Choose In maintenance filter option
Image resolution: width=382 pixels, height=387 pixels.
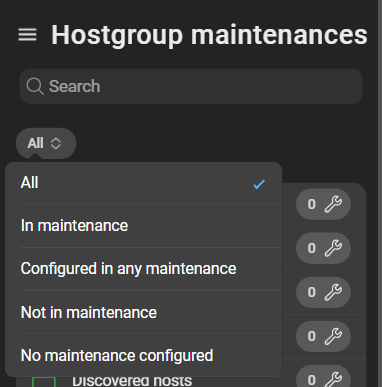pyautogui.click(x=144, y=226)
